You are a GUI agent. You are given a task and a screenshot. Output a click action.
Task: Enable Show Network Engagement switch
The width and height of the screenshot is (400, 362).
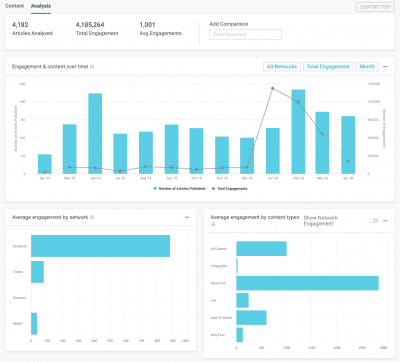click(374, 221)
